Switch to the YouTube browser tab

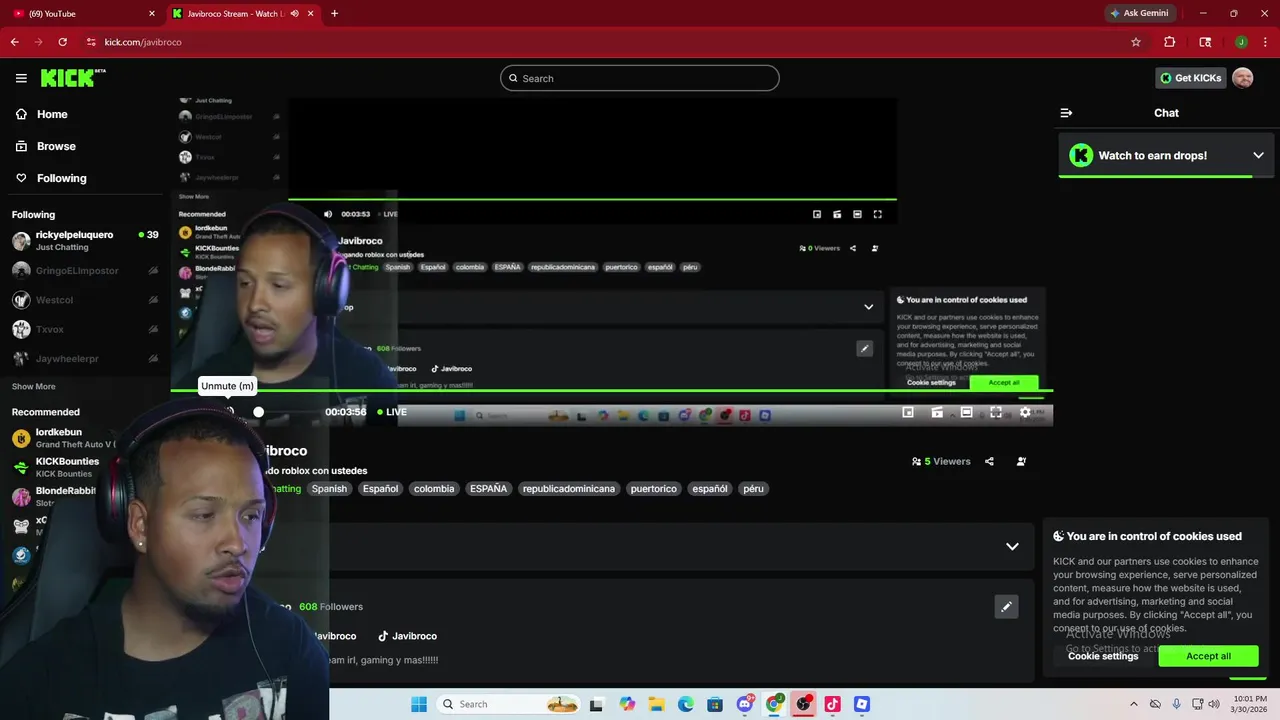(x=85, y=13)
